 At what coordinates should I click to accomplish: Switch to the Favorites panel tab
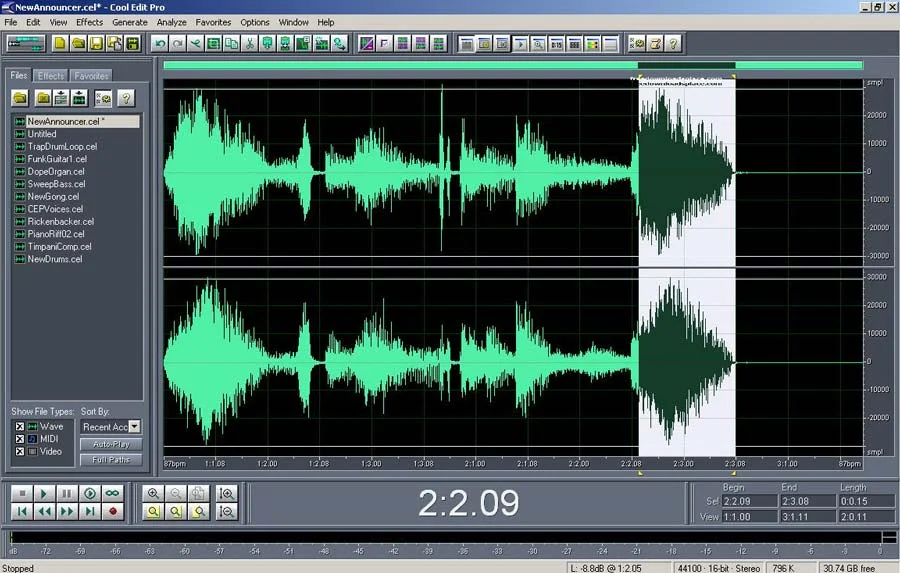[x=91, y=76]
